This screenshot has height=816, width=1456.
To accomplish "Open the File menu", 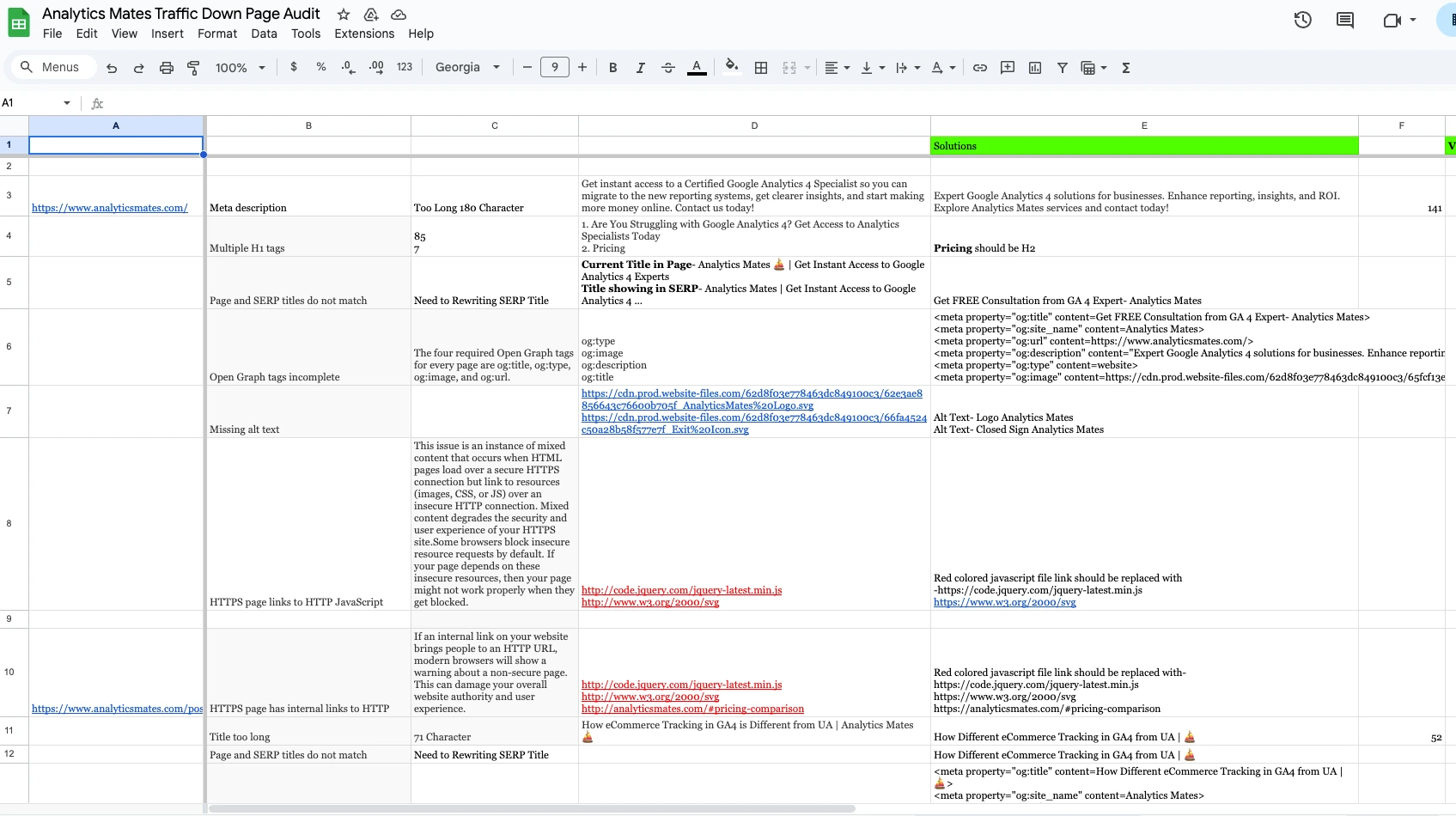I will pyautogui.click(x=52, y=33).
